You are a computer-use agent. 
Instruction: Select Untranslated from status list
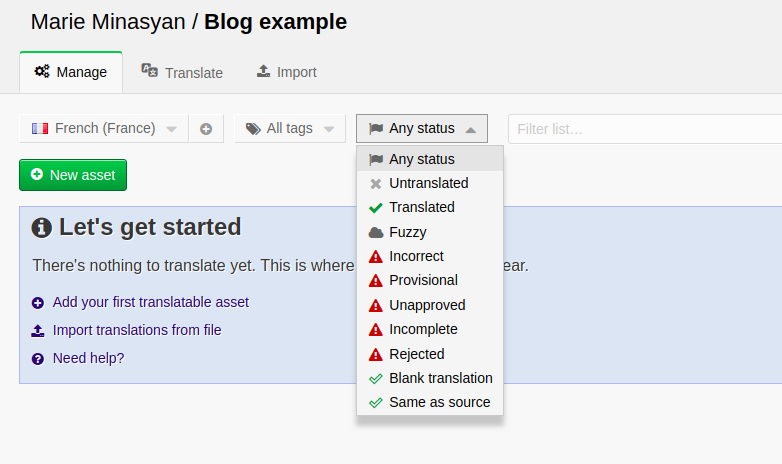pyautogui.click(x=428, y=183)
